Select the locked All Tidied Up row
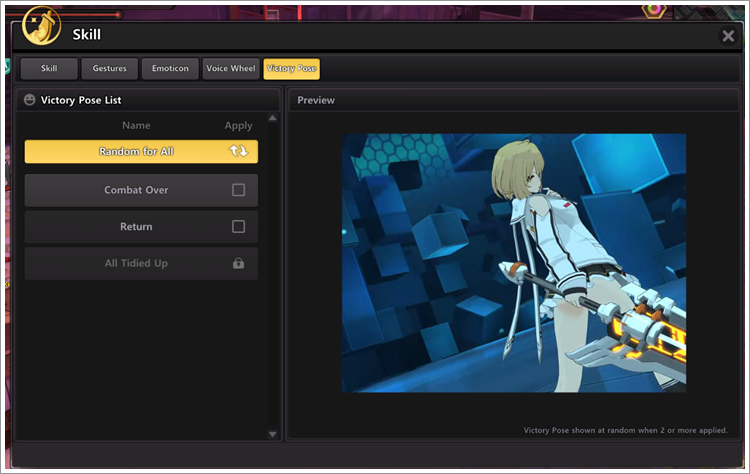Image resolution: width=750 pixels, height=474 pixels. click(x=141, y=264)
